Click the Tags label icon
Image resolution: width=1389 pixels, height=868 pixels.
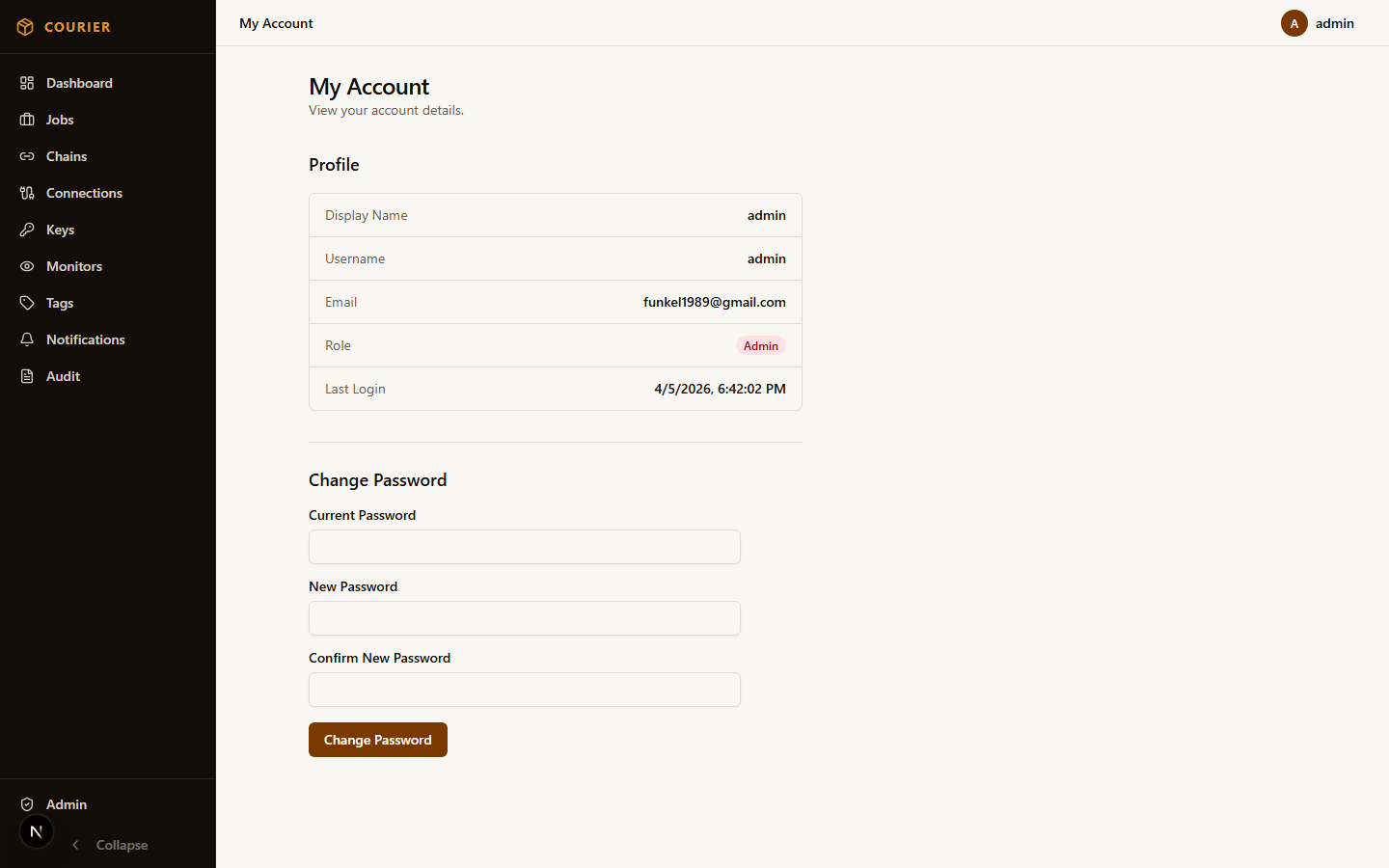click(27, 303)
